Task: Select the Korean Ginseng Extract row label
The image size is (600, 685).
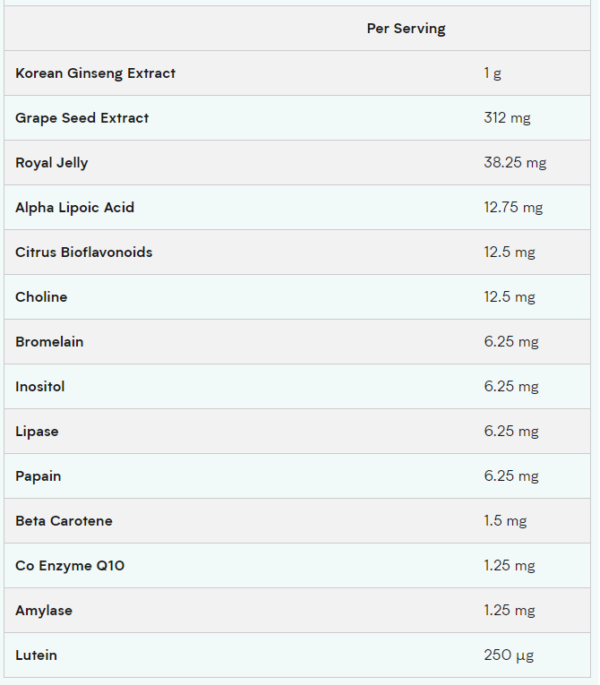Action: (x=95, y=73)
